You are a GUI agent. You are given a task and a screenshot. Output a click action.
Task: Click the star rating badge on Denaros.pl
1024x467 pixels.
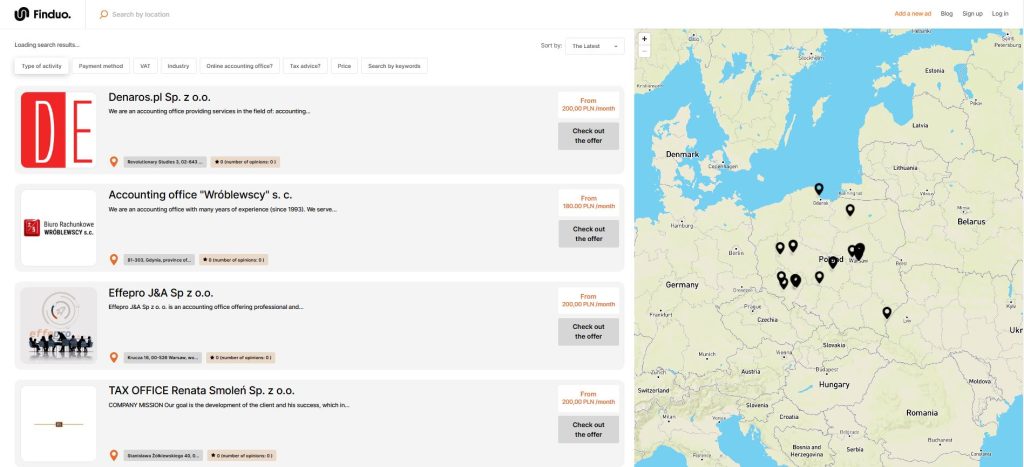tap(245, 161)
